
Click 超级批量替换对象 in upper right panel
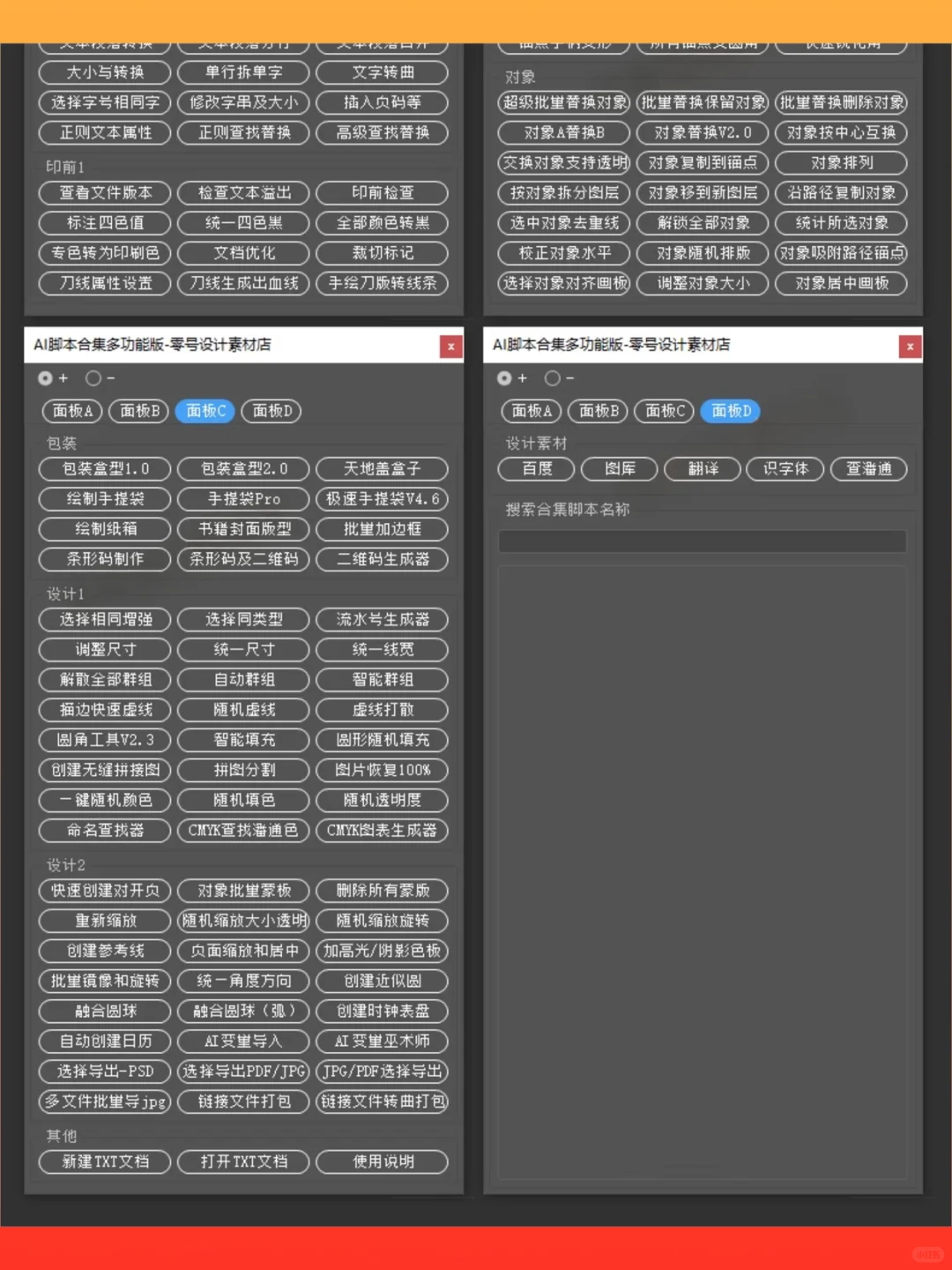tap(564, 102)
